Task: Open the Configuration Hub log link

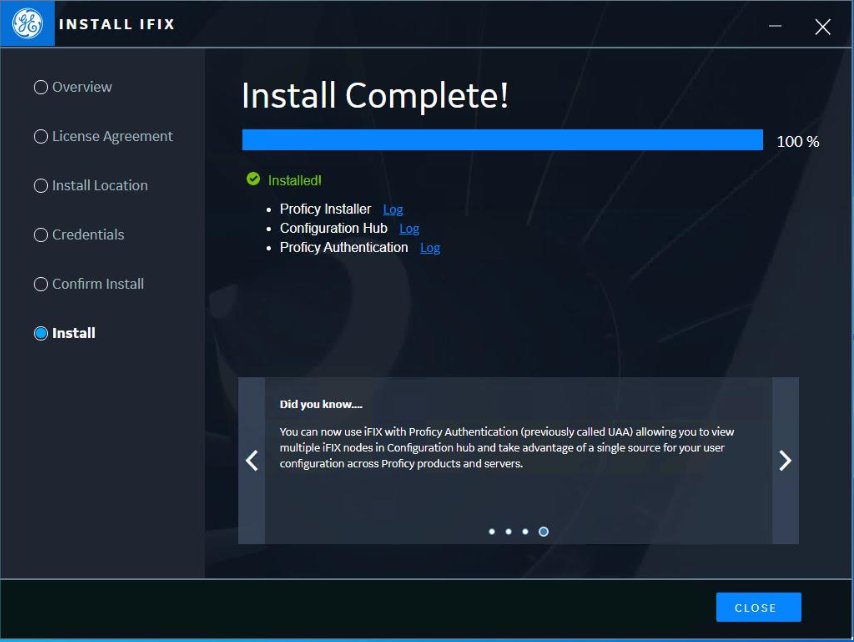Action: (409, 229)
